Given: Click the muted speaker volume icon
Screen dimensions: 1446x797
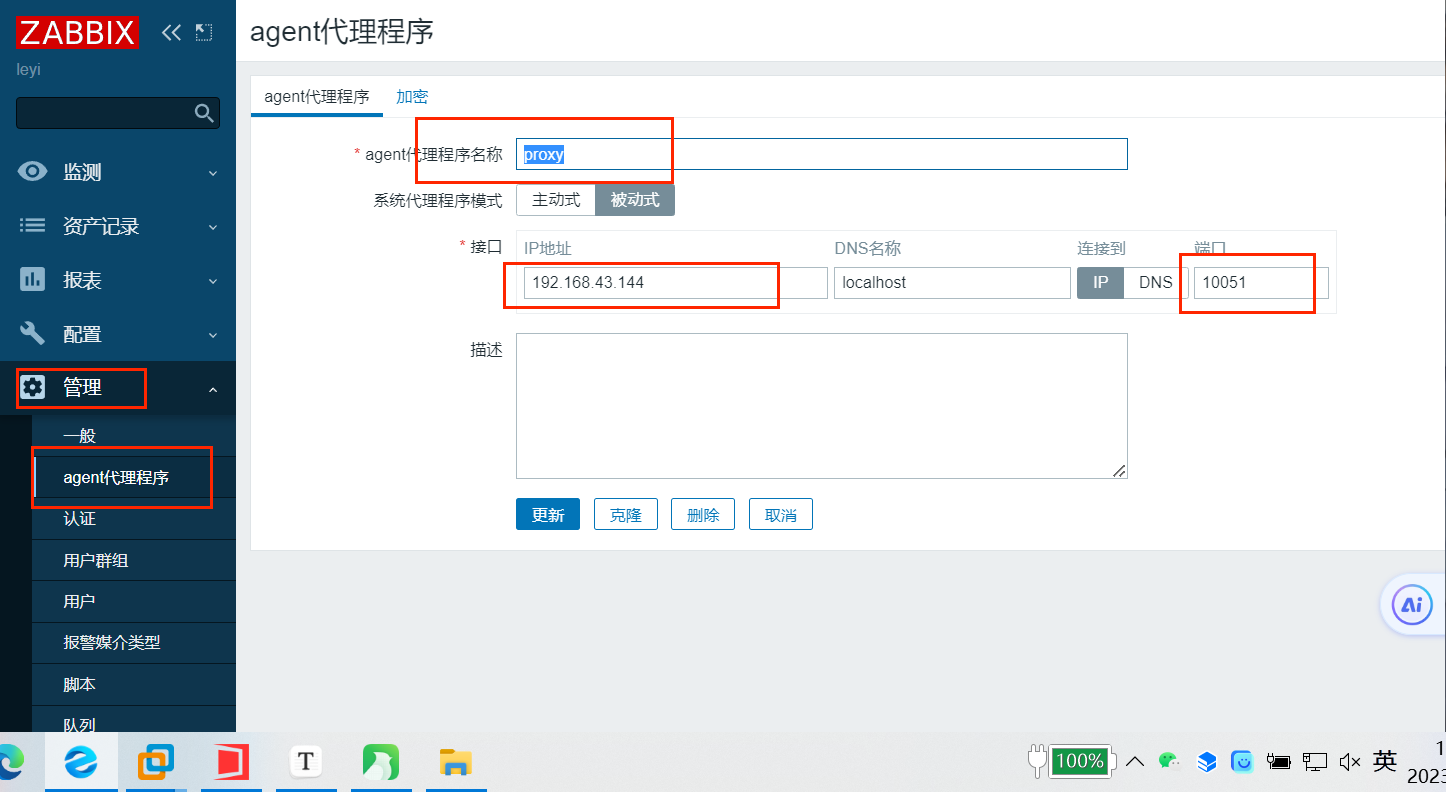Looking at the screenshot, I should (x=1349, y=762).
